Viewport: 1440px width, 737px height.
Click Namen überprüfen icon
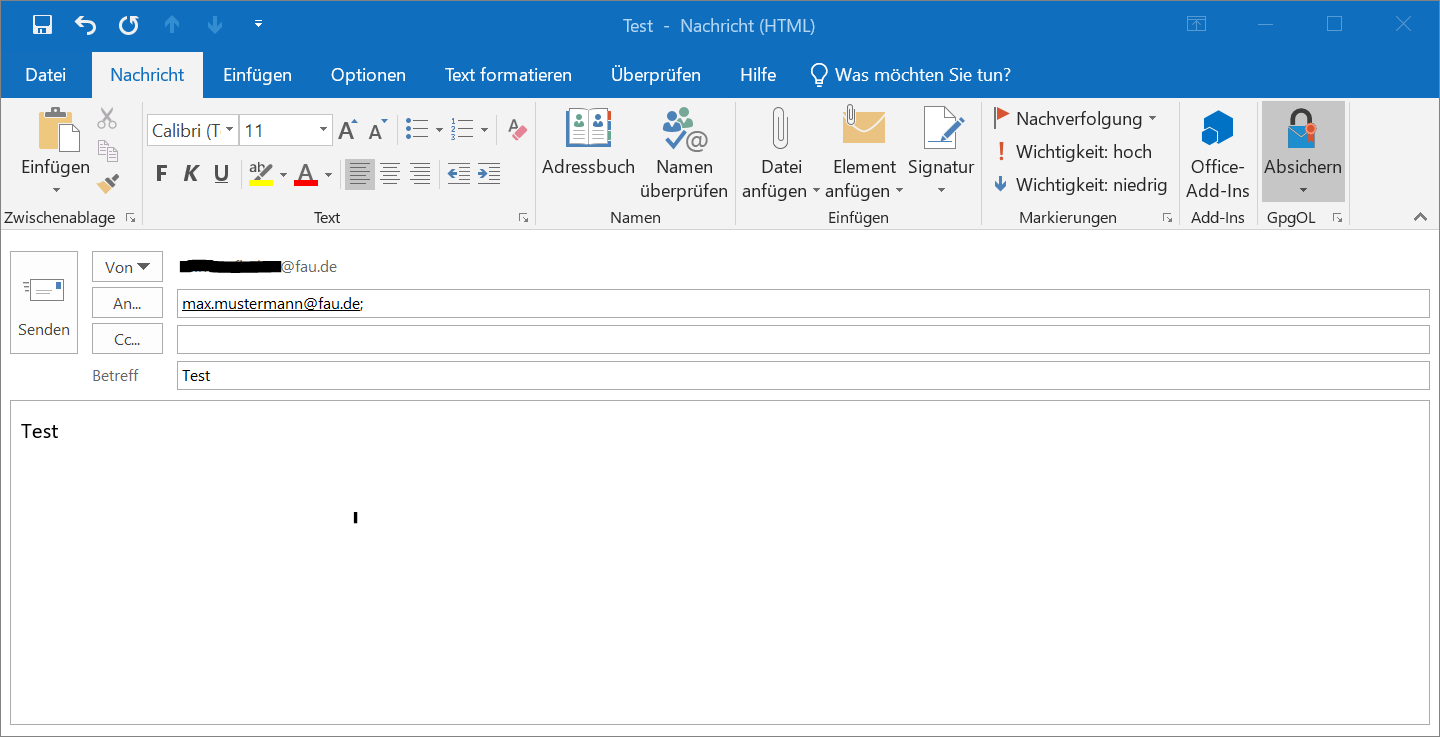coord(684,130)
